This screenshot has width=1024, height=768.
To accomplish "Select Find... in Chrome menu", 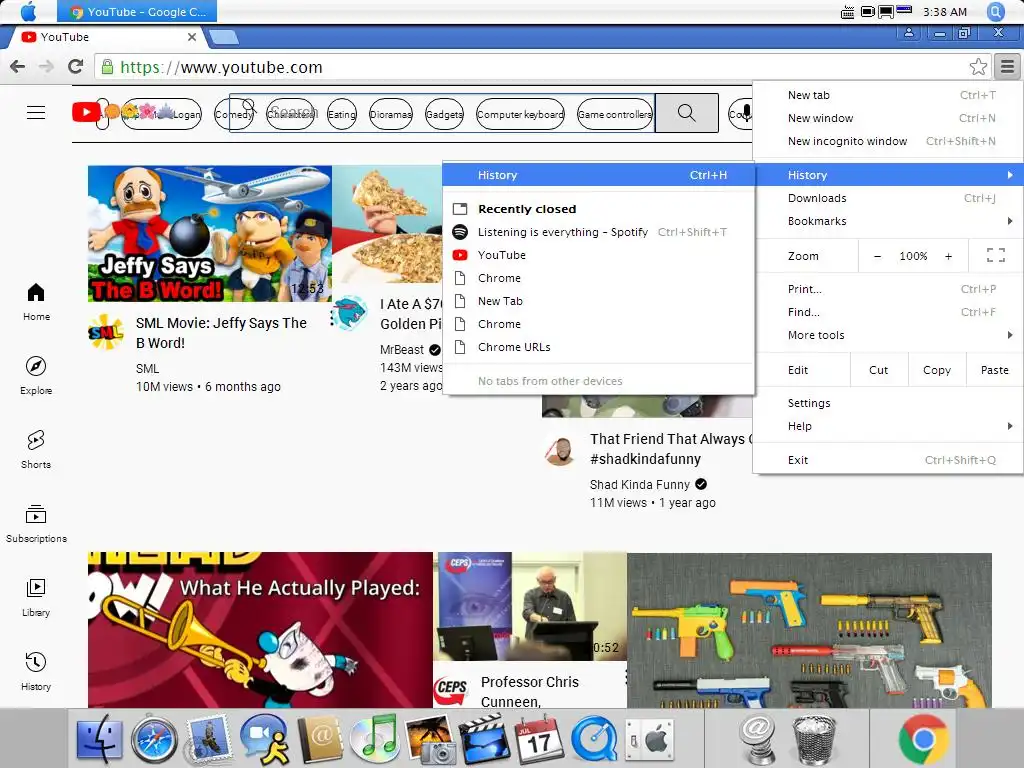I will click(x=887, y=312).
